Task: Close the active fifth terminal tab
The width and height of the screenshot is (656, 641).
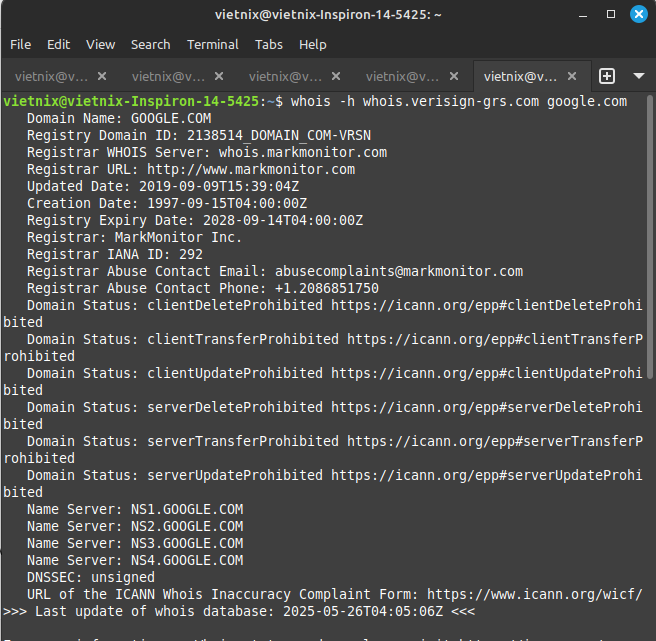Action: [572, 76]
